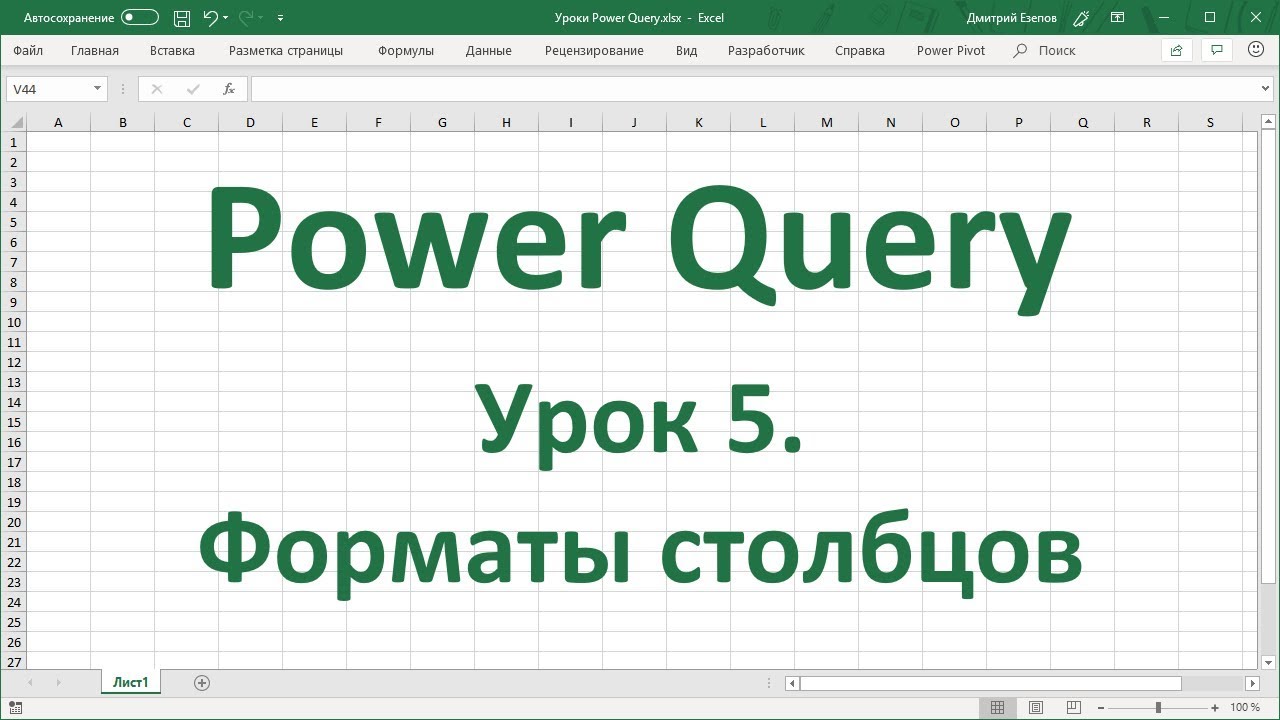Click the pen drawing mode icon
The width and height of the screenshot is (1280, 720).
tap(1081, 18)
